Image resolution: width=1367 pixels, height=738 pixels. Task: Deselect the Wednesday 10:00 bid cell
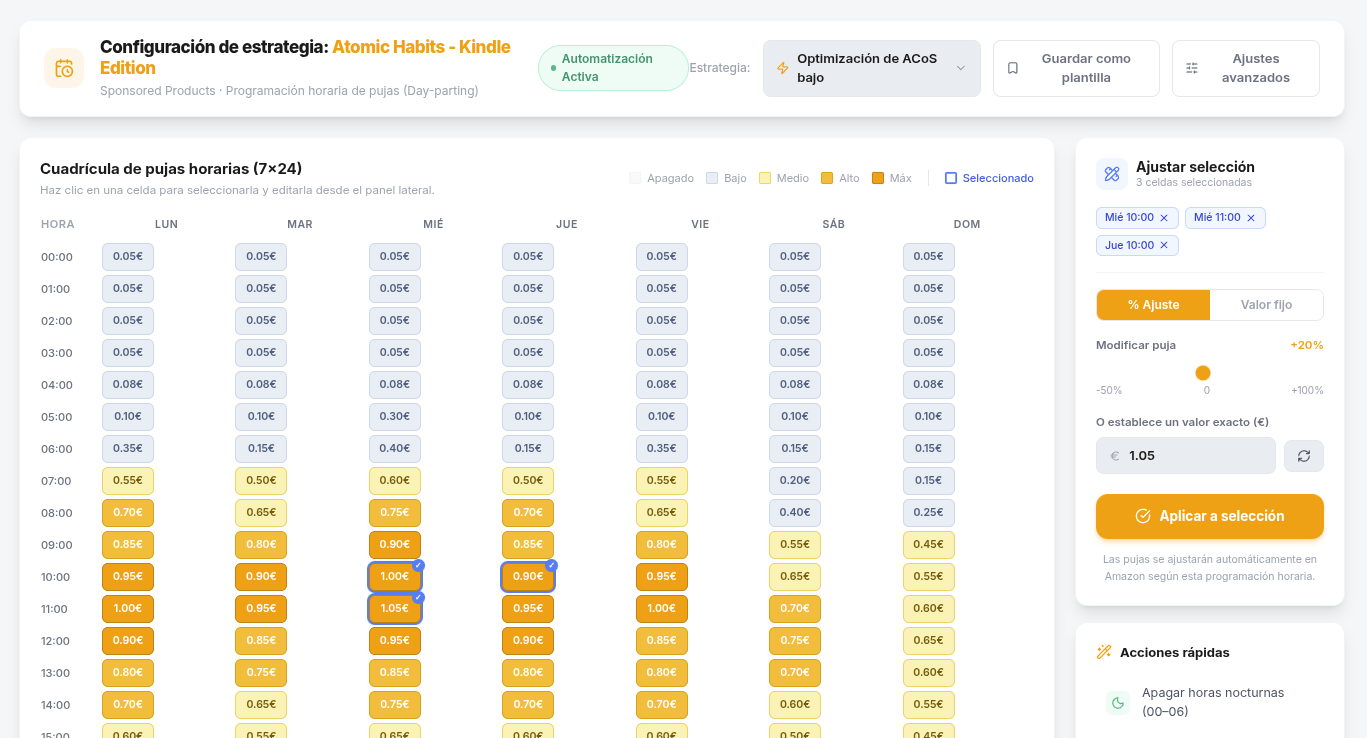coord(395,577)
